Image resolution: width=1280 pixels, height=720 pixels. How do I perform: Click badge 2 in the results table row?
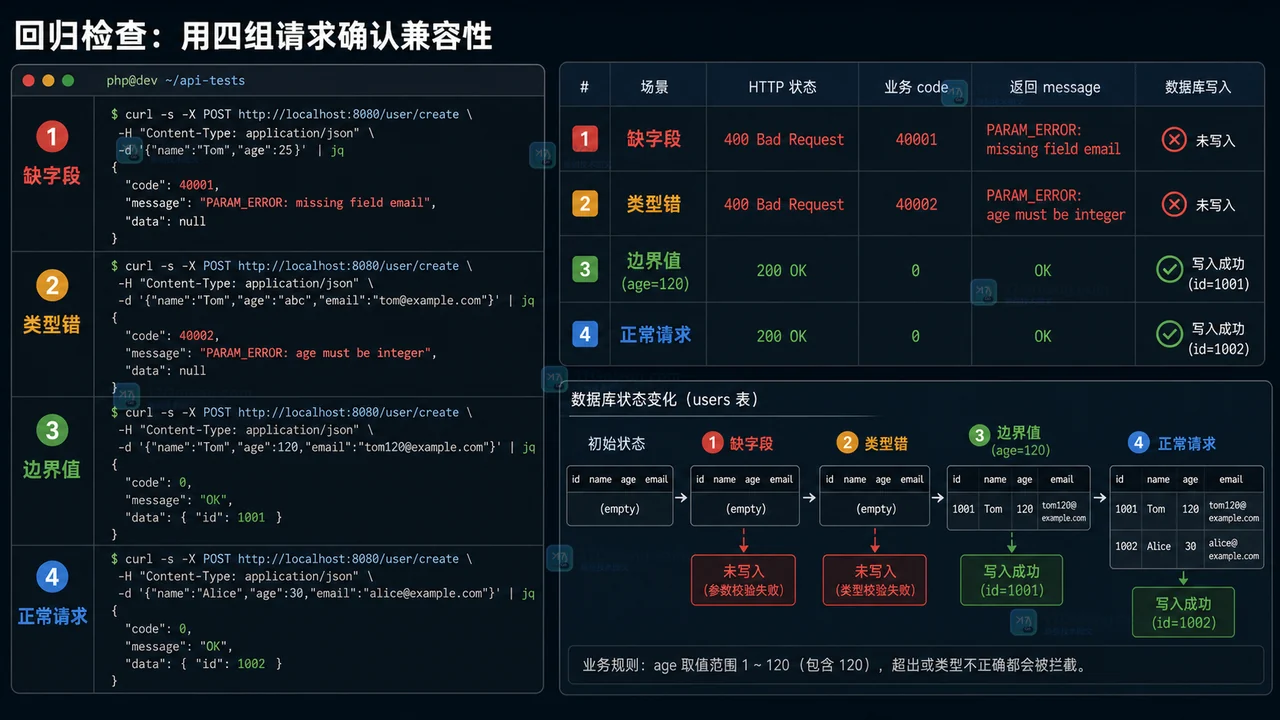585,204
